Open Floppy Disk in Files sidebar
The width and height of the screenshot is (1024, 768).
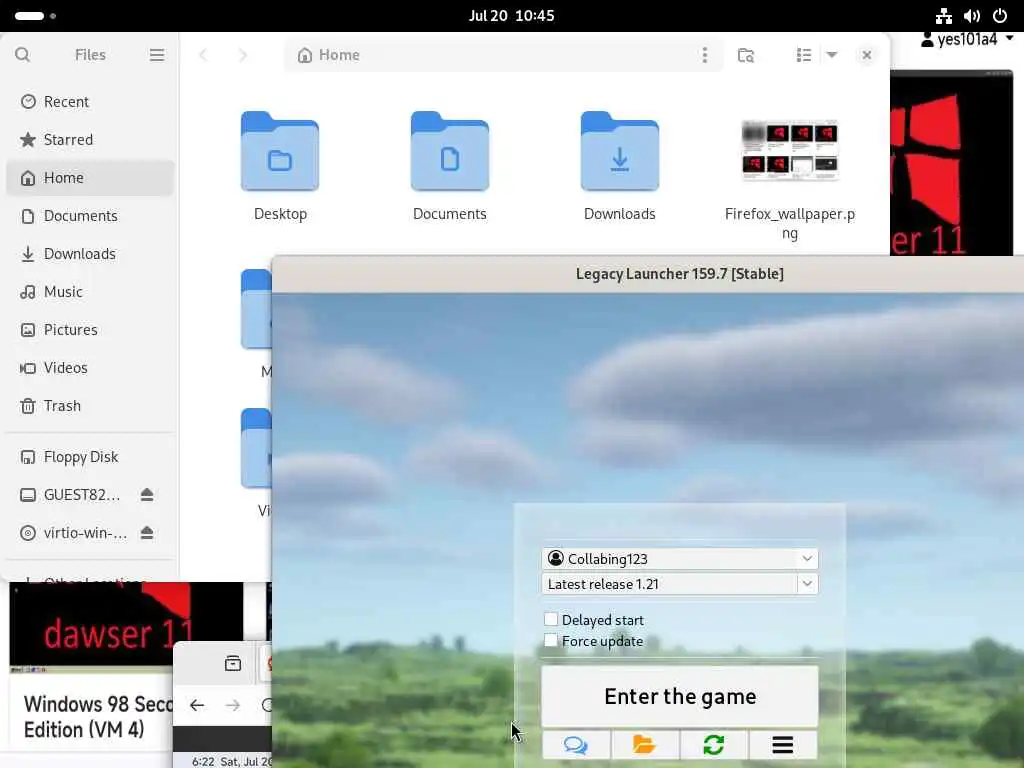point(90,457)
